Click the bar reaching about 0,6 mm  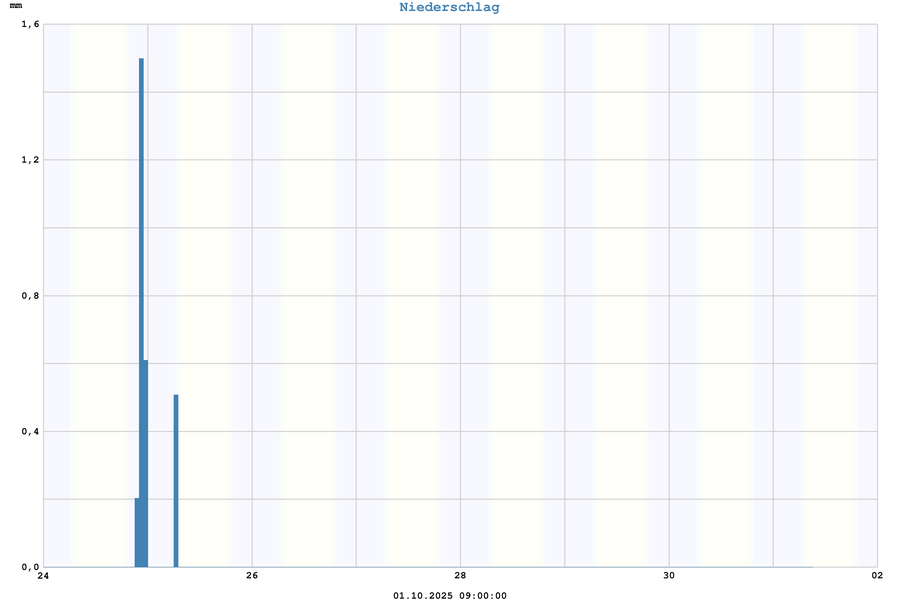click(146, 460)
